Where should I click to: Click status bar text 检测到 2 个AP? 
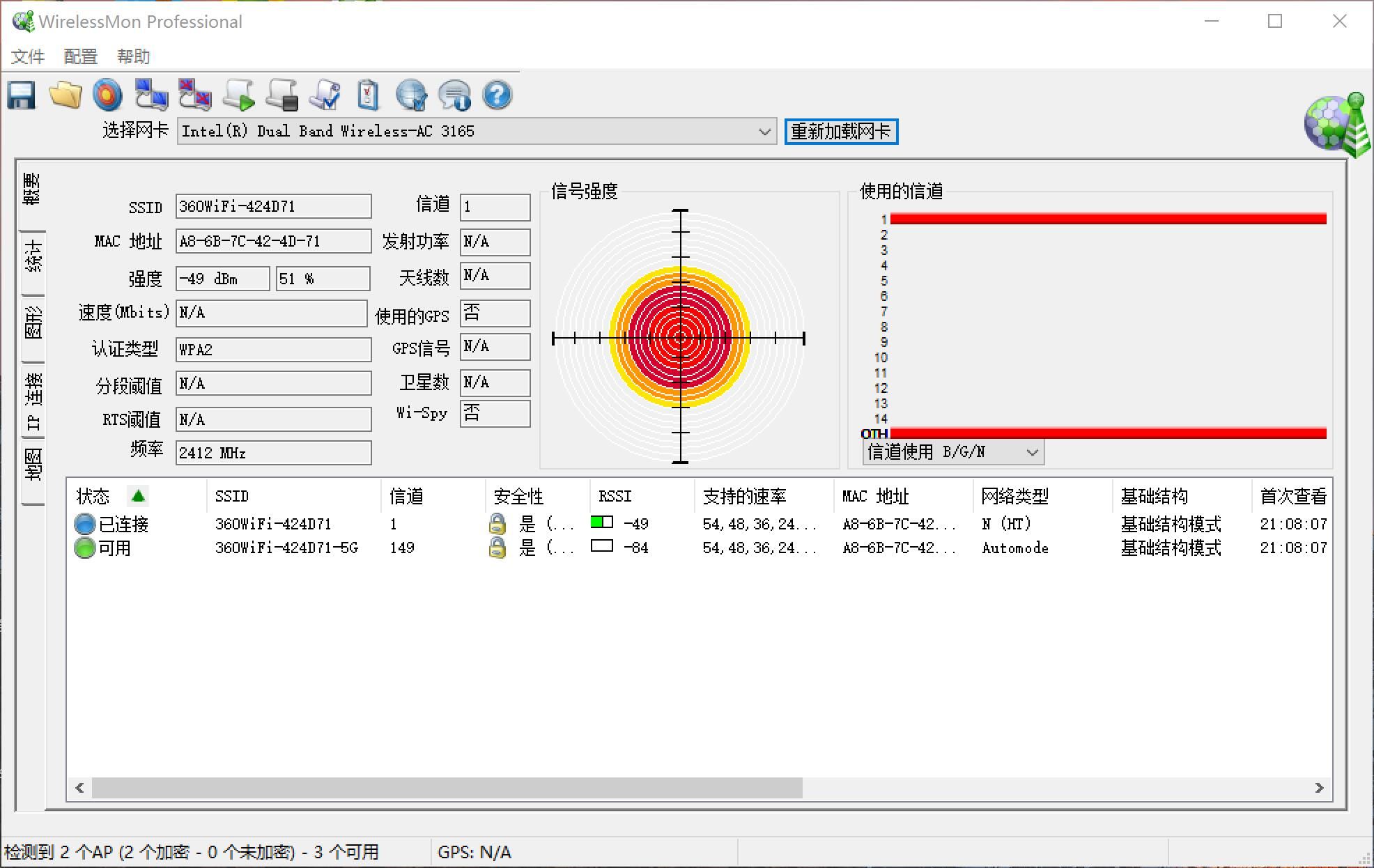click(192, 852)
